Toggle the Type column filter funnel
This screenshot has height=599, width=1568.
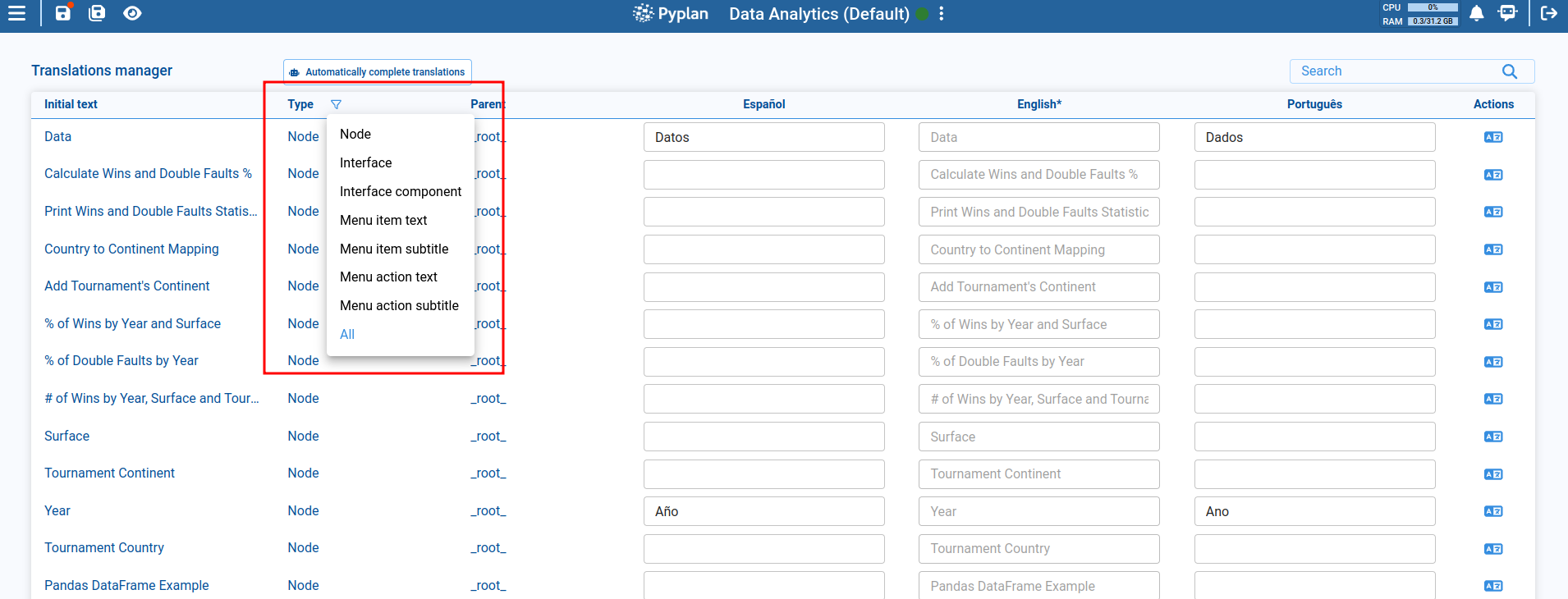click(336, 104)
